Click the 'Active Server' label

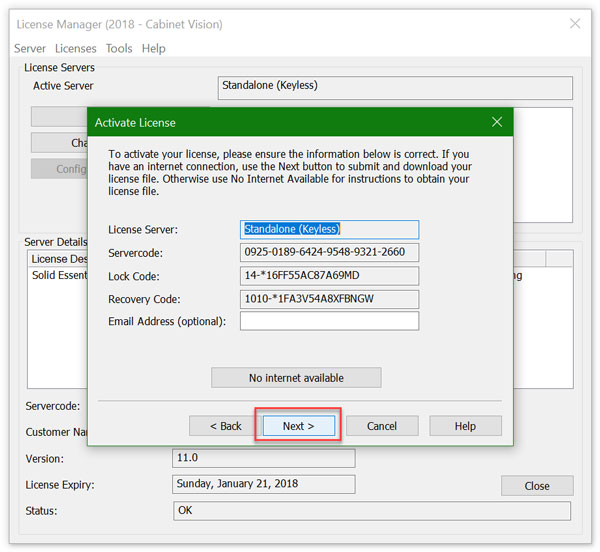(63, 86)
